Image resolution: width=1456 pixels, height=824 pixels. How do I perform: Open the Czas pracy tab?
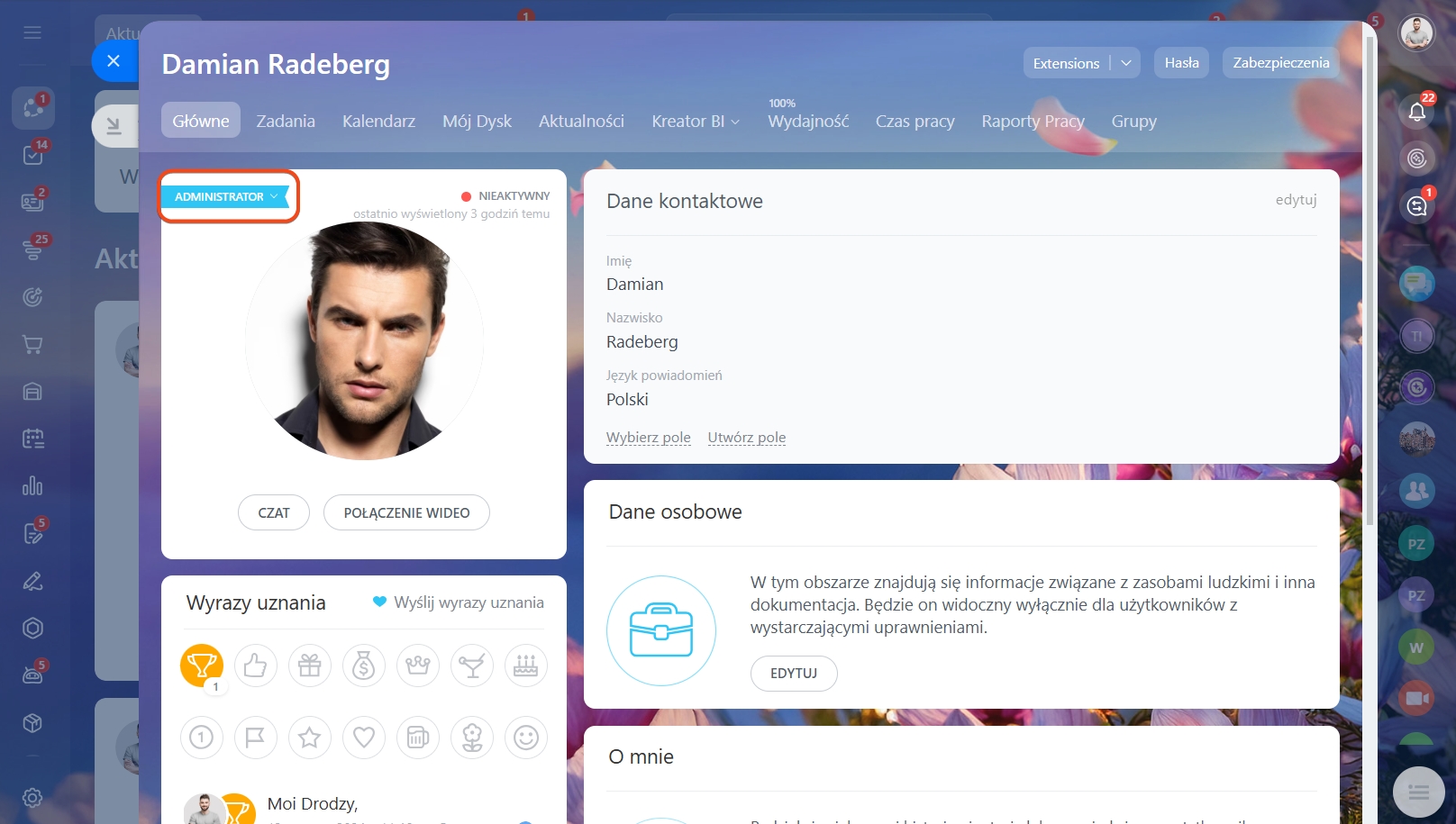[915, 121]
